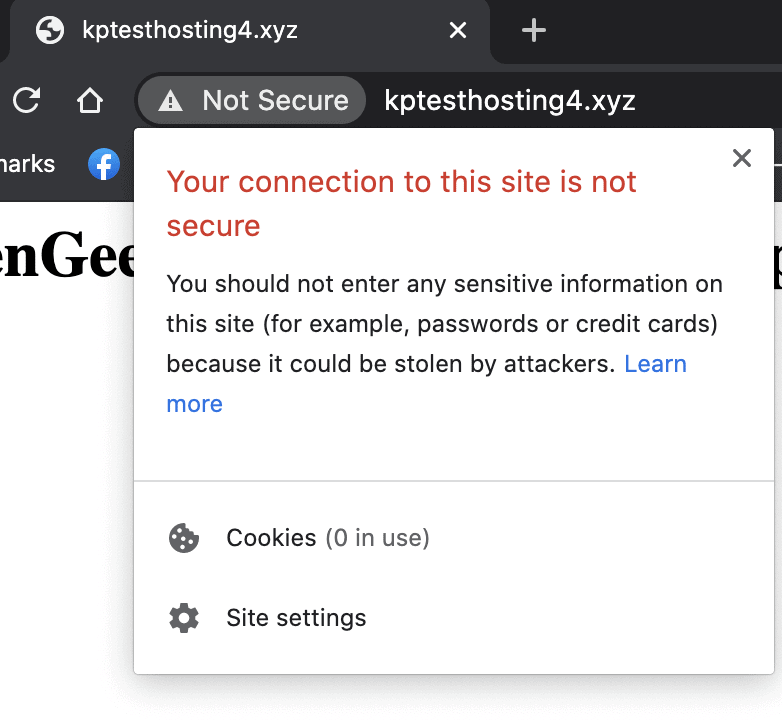Click the kptesthosting4.xyz URL in the address bar
This screenshot has height=726, width=782.
coord(510,101)
